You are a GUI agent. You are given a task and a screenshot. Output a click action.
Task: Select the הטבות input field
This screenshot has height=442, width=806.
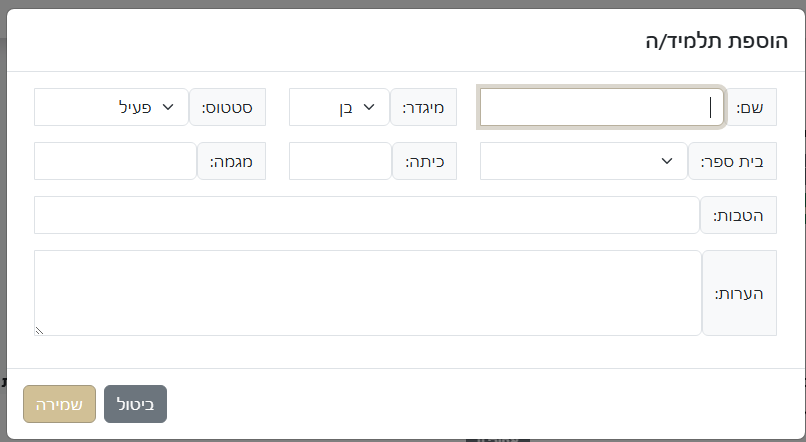pos(366,215)
